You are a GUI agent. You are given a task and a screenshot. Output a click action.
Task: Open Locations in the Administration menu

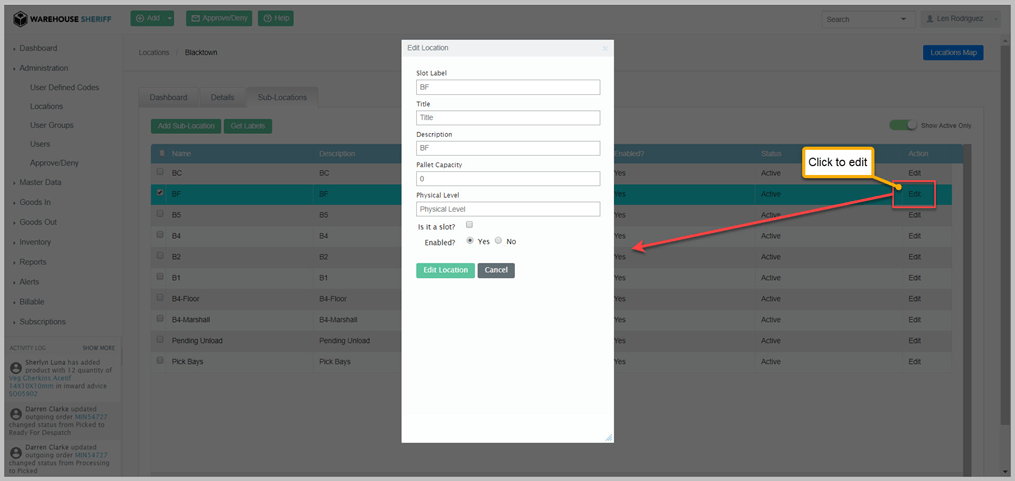(x=46, y=106)
